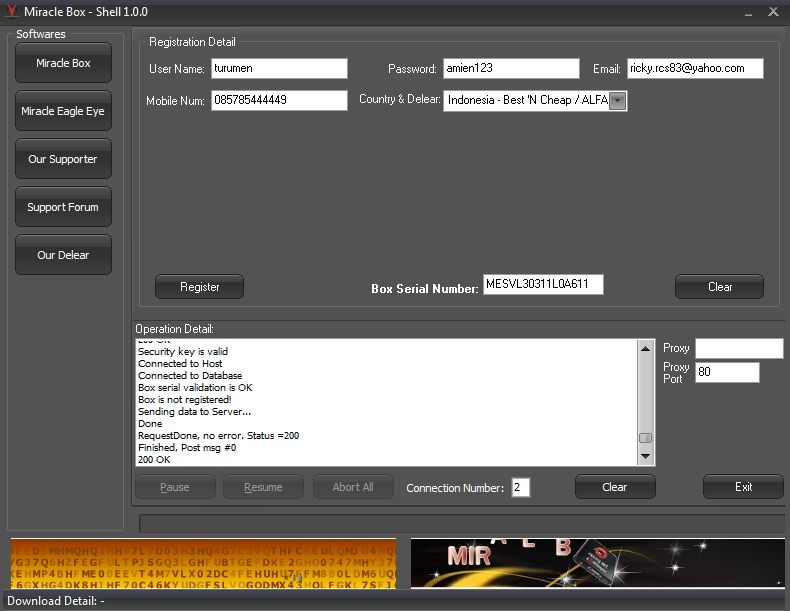This screenshot has height=611, width=790.
Task: Select log line 'Finished, Post msg #0'
Action: tap(187, 447)
